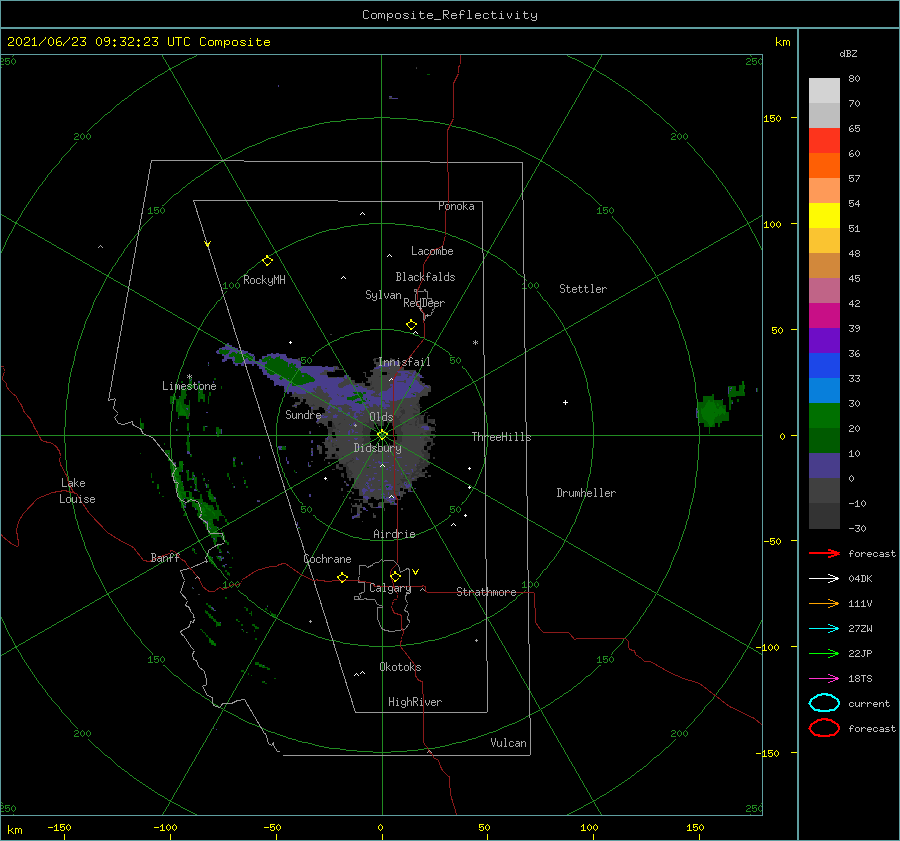Click the cyan current ellipse symbol

[x=824, y=703]
